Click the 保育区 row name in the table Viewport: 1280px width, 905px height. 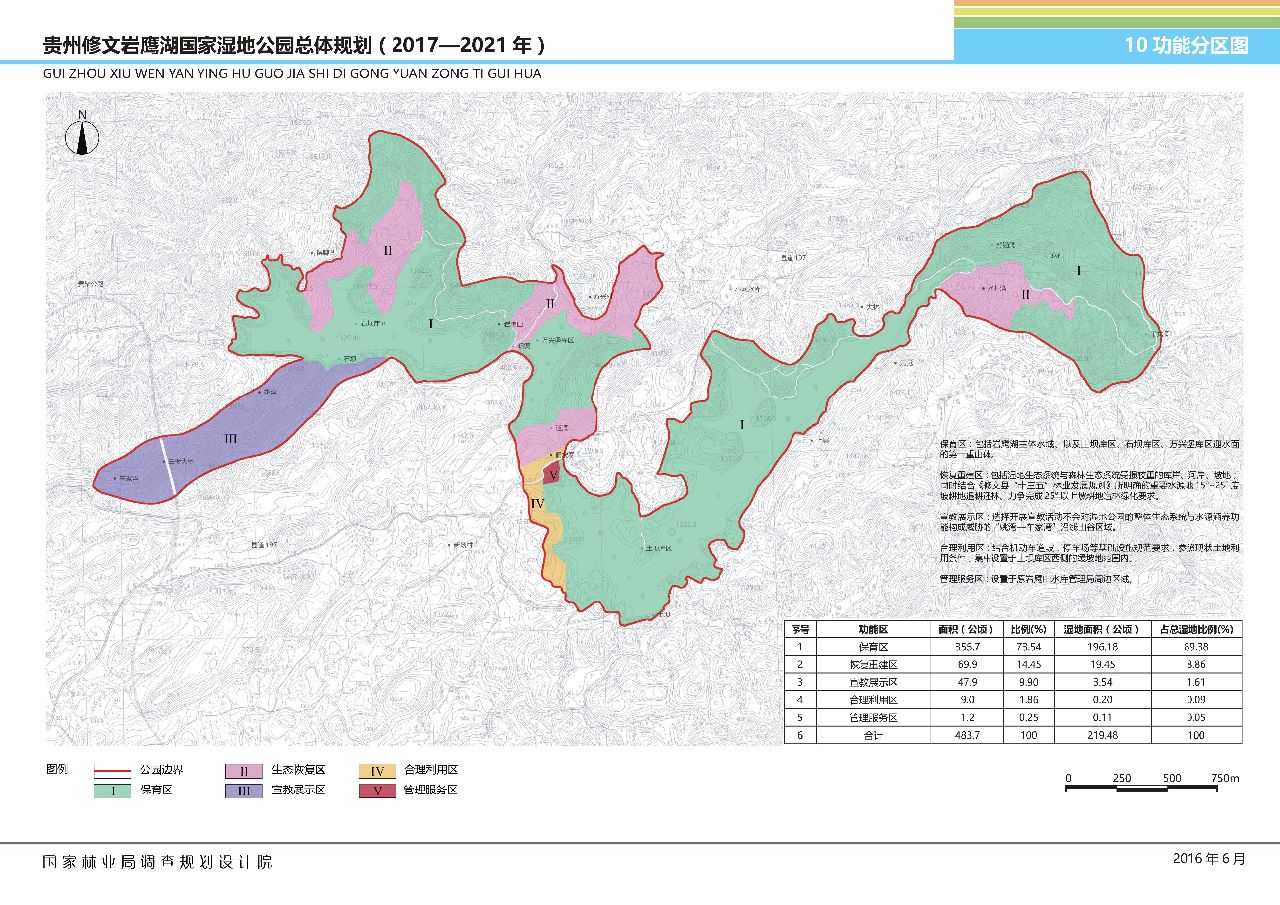(873, 647)
